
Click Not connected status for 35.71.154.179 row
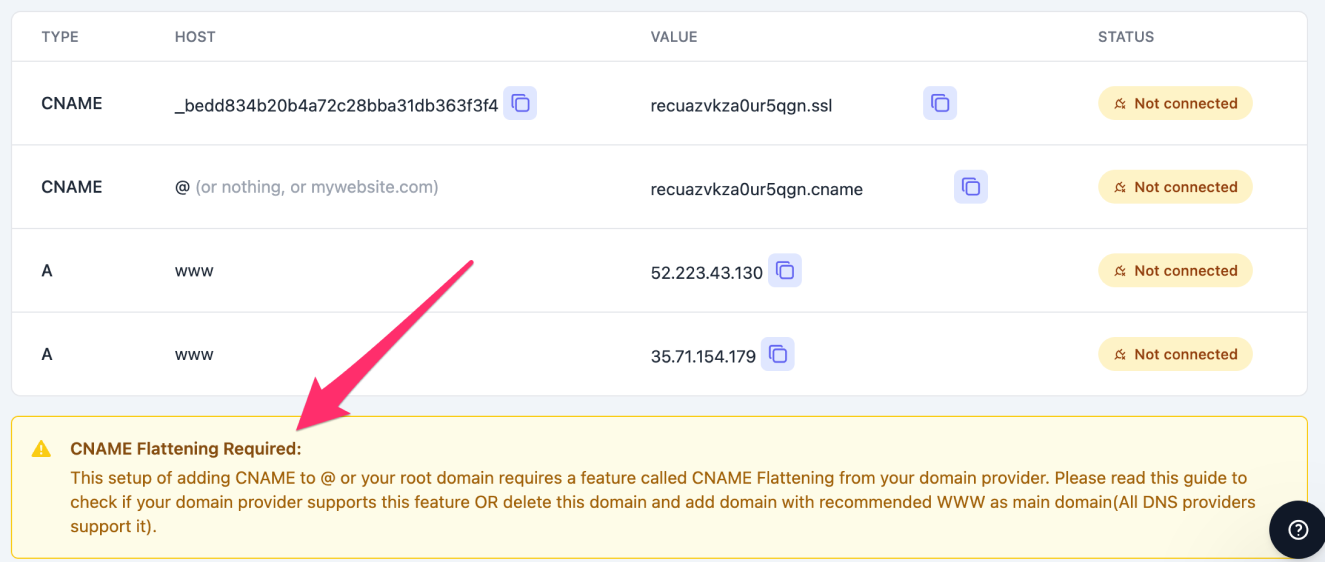(1175, 354)
